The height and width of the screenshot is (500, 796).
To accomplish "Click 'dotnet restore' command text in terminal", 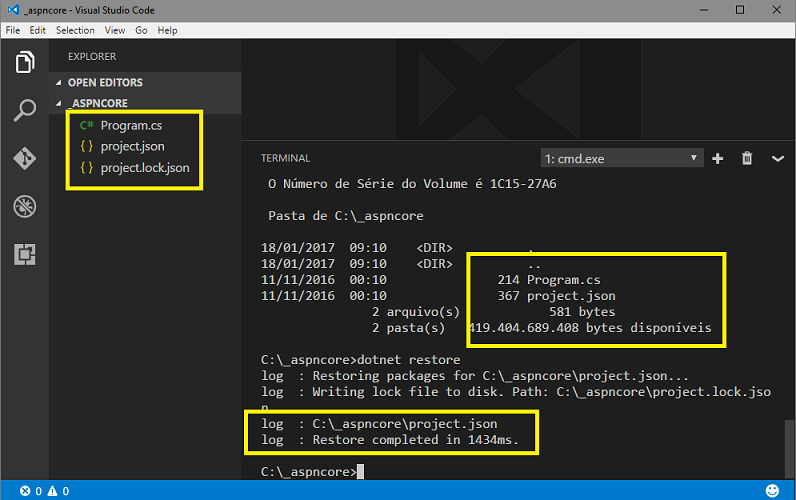I will 409,360.
